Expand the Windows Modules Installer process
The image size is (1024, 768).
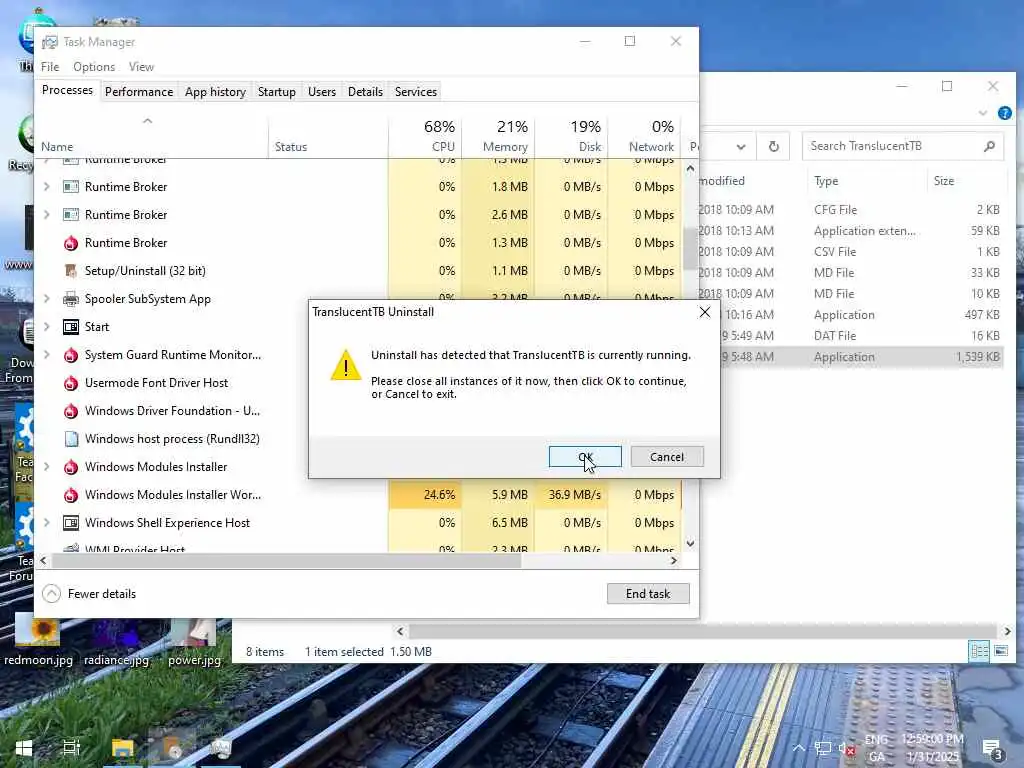point(46,467)
